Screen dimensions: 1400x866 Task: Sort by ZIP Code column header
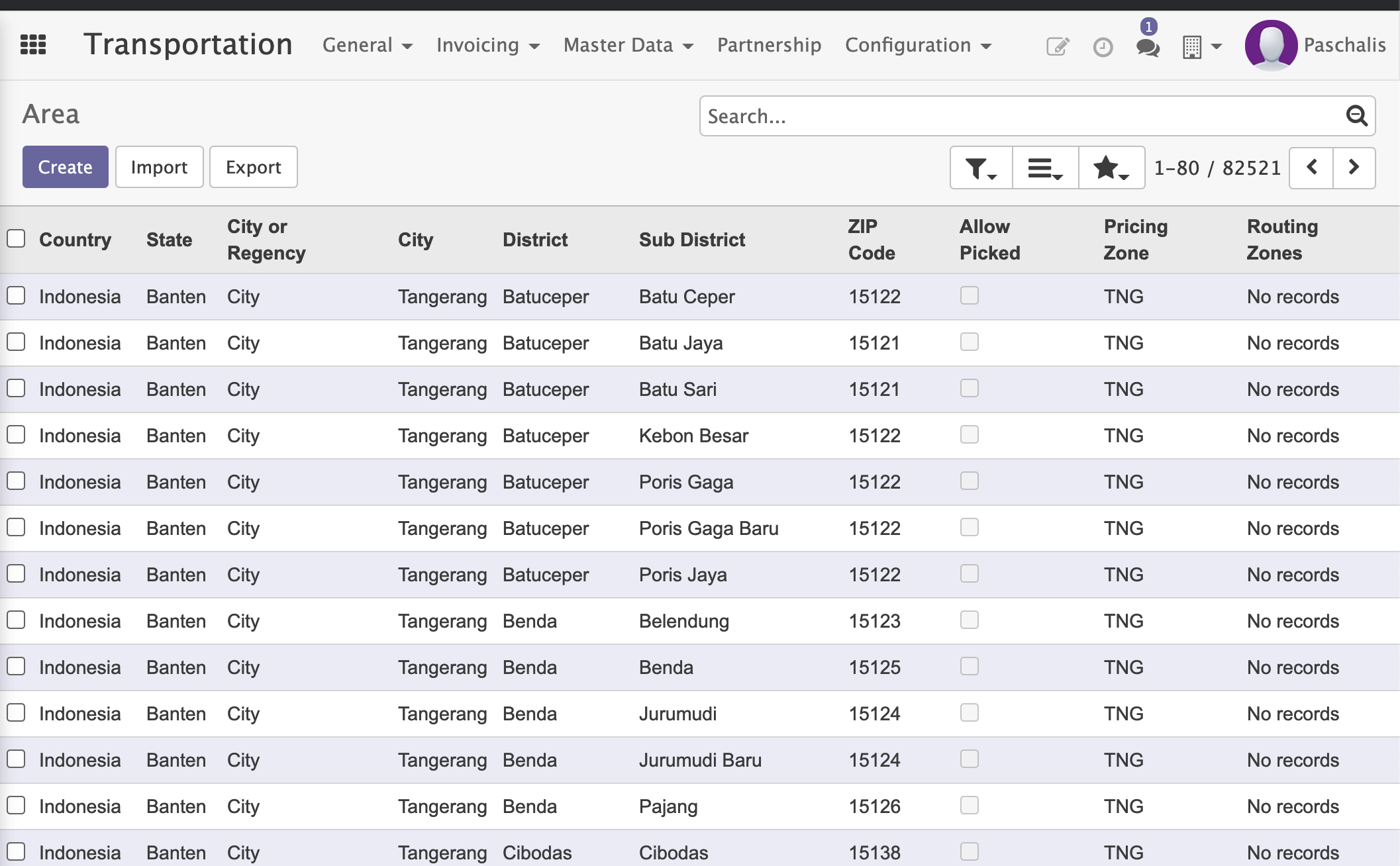[x=872, y=240]
